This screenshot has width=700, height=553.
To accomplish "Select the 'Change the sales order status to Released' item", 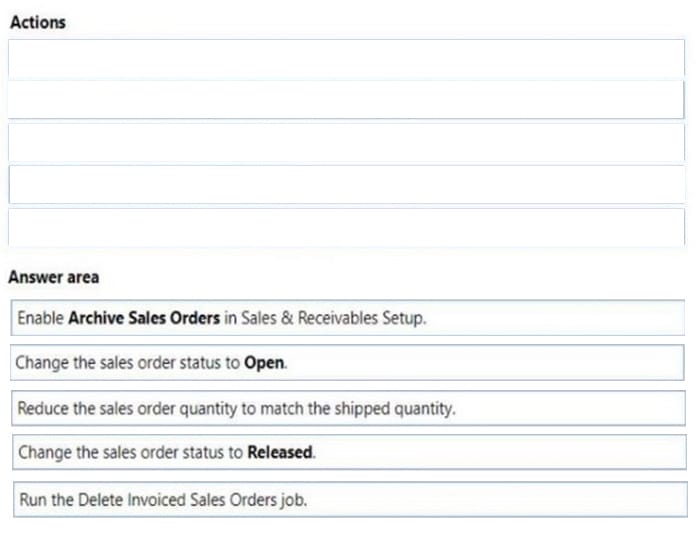I will coord(346,452).
